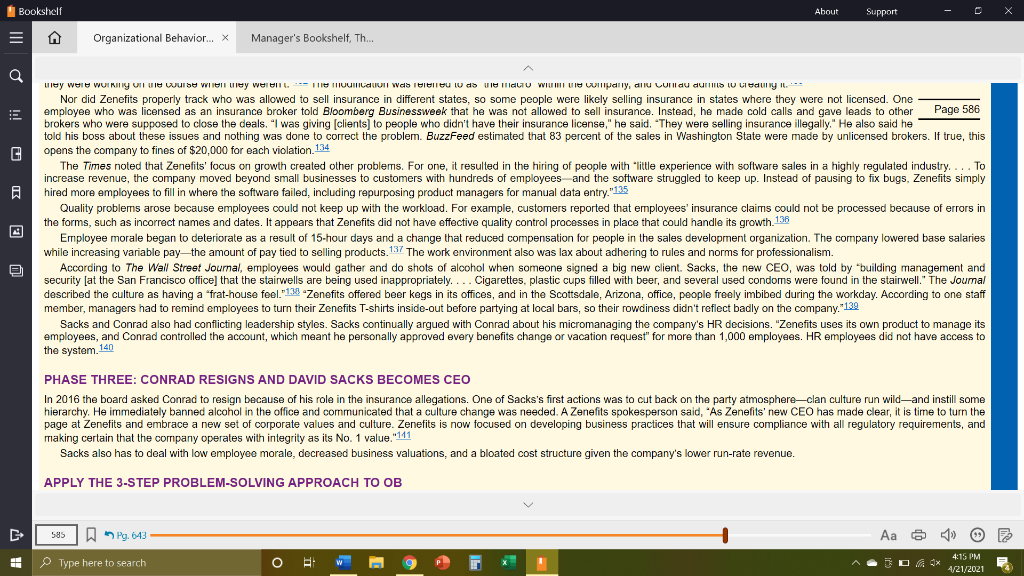The image size is (1024, 576).
Task: Open the Support menu
Action: coord(882,11)
